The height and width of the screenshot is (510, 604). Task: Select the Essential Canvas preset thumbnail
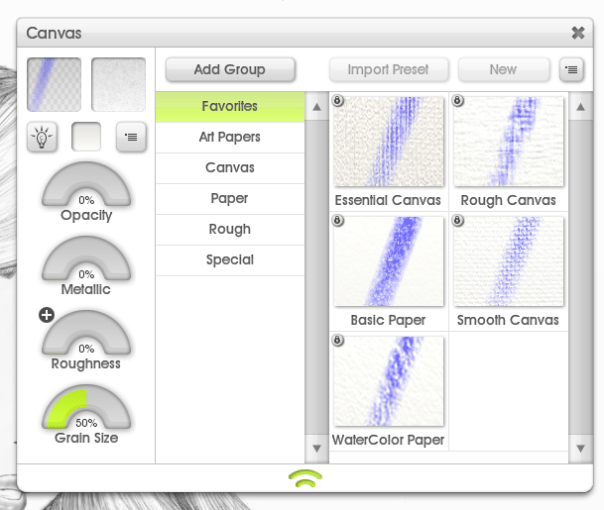pyautogui.click(x=388, y=141)
